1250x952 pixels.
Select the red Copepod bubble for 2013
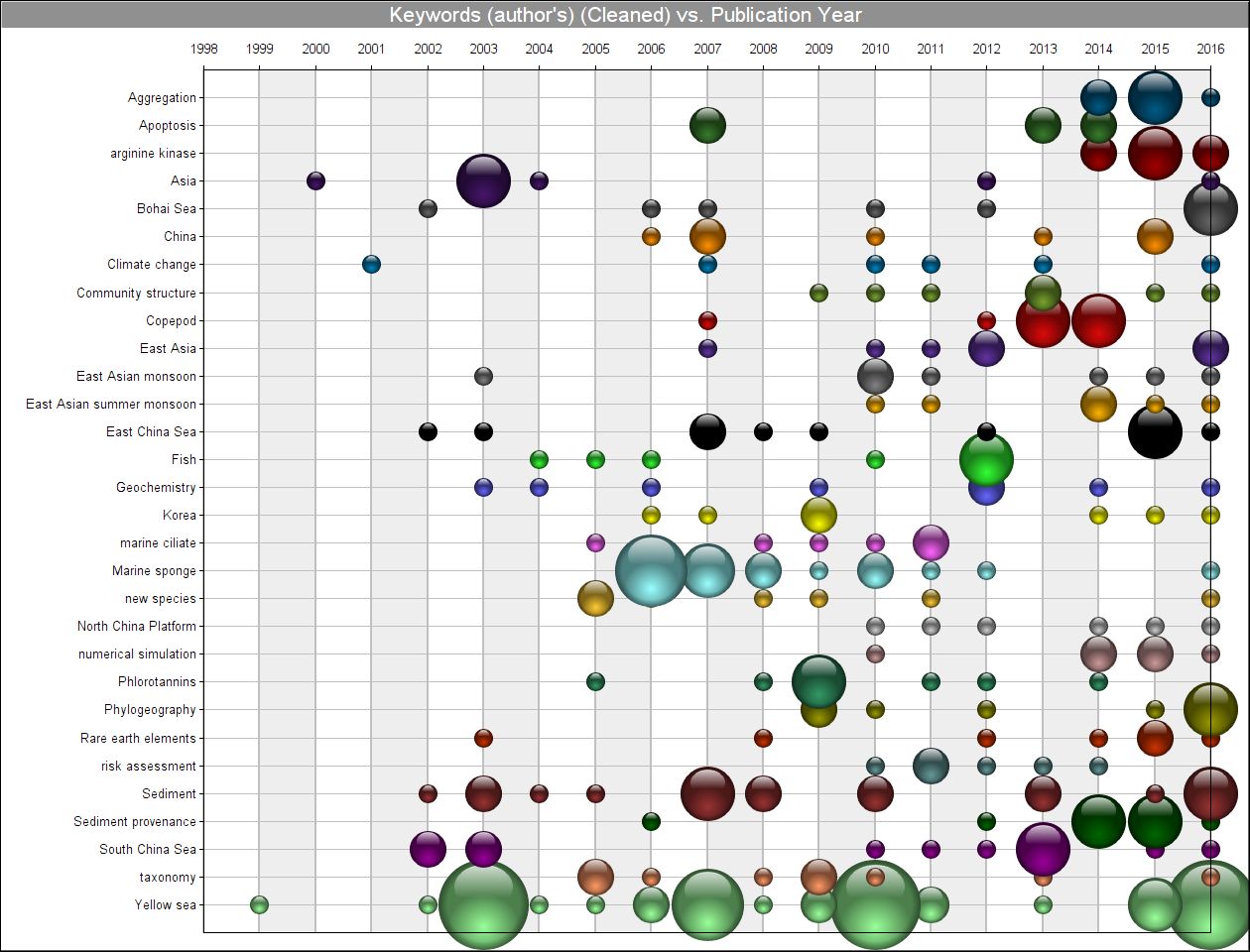[x=1043, y=321]
